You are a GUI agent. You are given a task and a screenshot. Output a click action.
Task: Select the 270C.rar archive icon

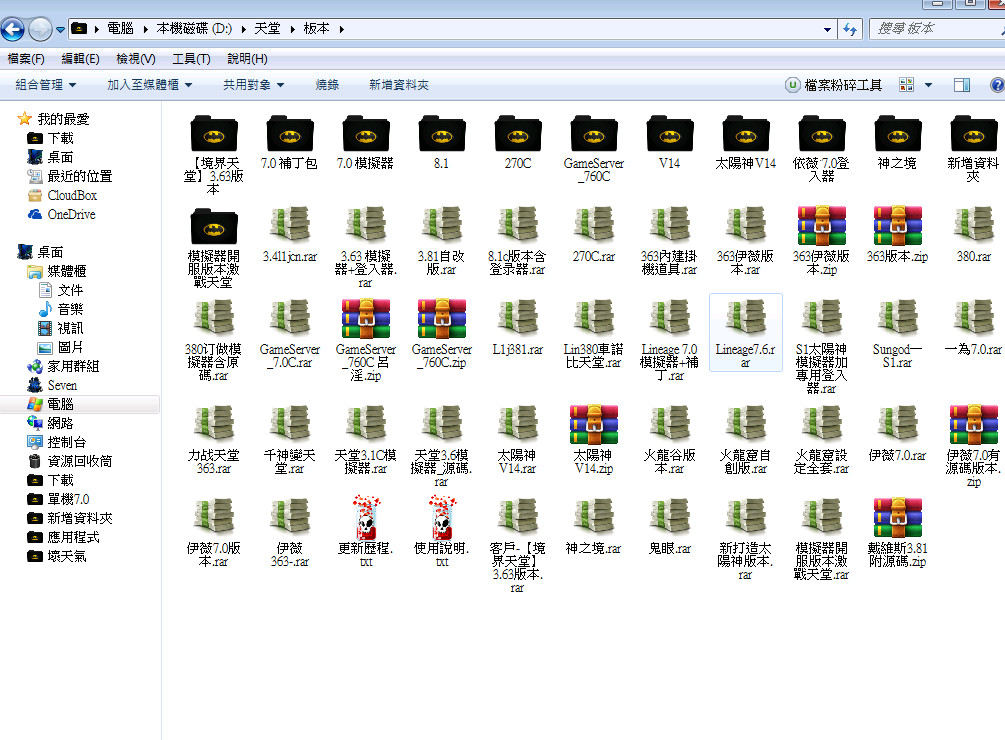(x=594, y=226)
